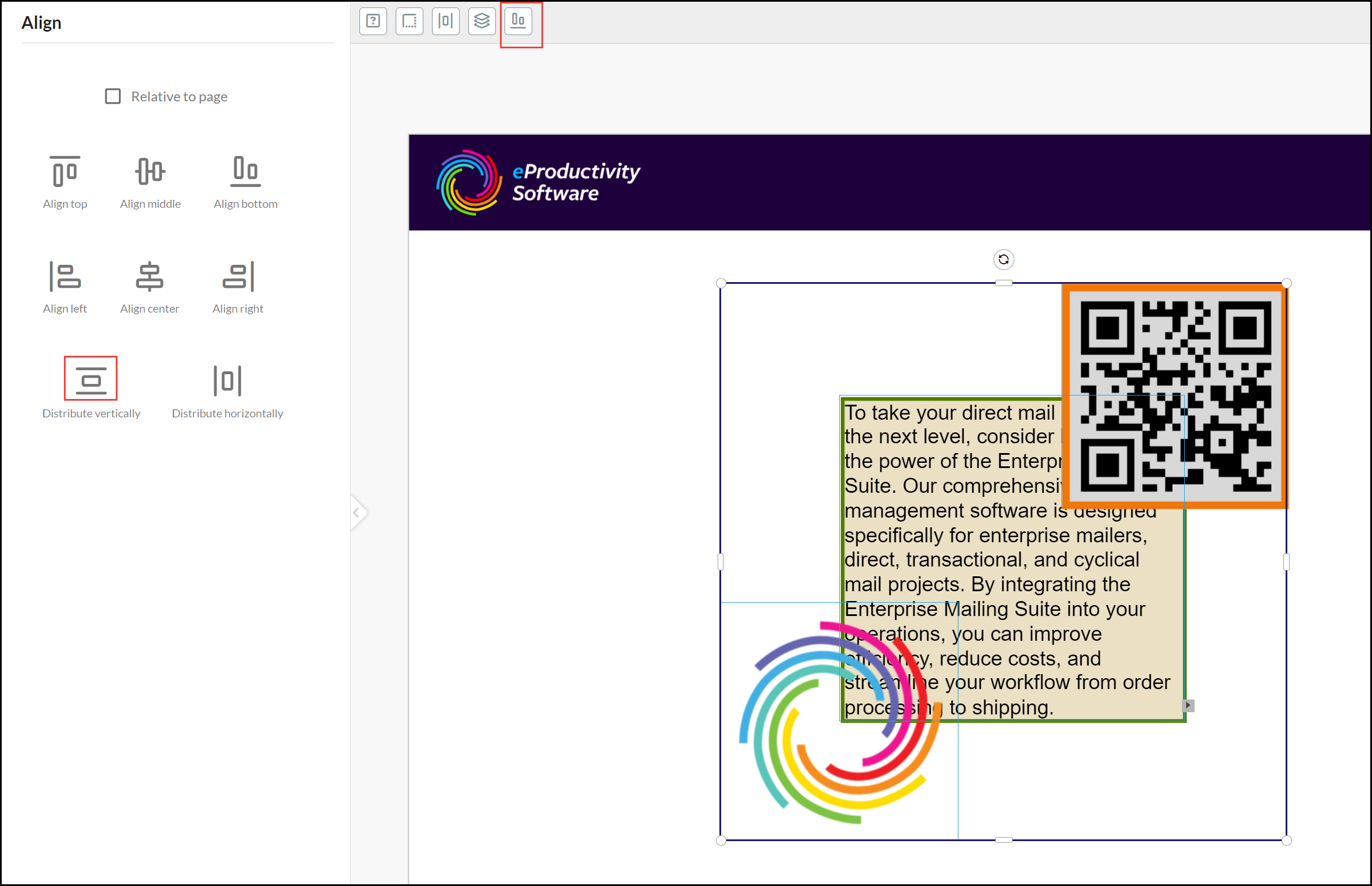1372x886 pixels.
Task: Toggle the align panel toolbar button
Action: point(518,21)
